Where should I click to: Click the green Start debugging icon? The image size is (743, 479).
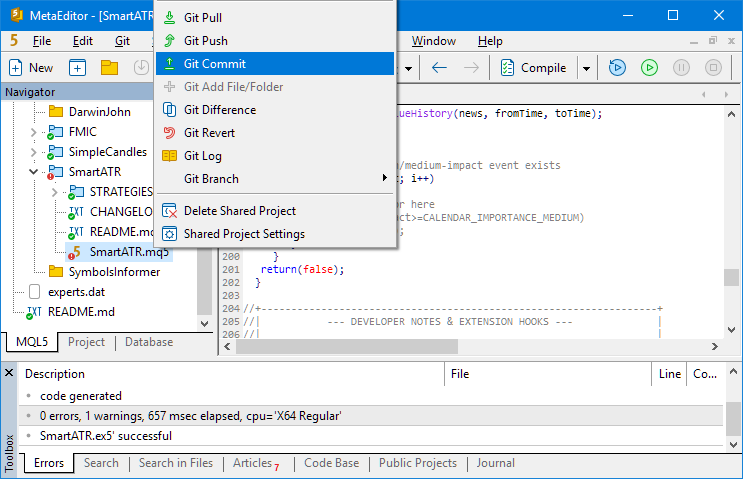[649, 68]
